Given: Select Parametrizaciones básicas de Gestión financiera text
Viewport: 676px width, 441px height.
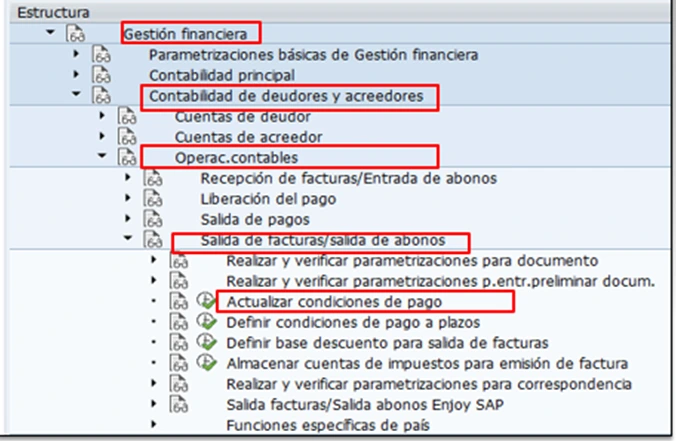Looking at the screenshot, I should click(x=313, y=55).
